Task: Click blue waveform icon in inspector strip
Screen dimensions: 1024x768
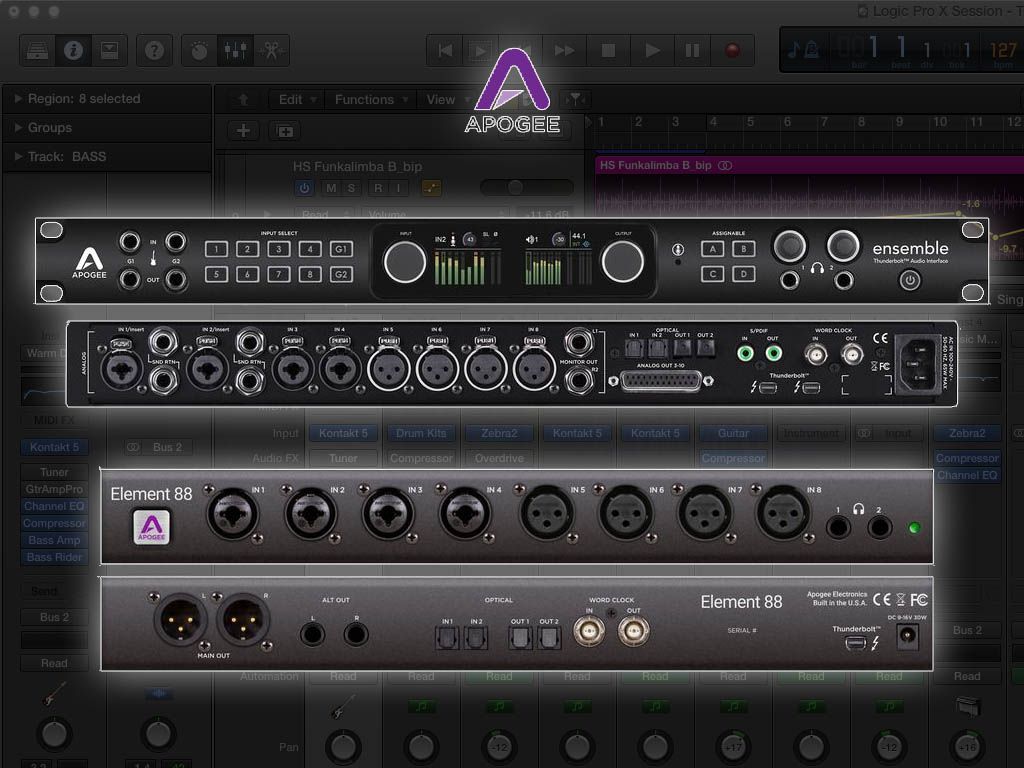Action: pos(159,694)
